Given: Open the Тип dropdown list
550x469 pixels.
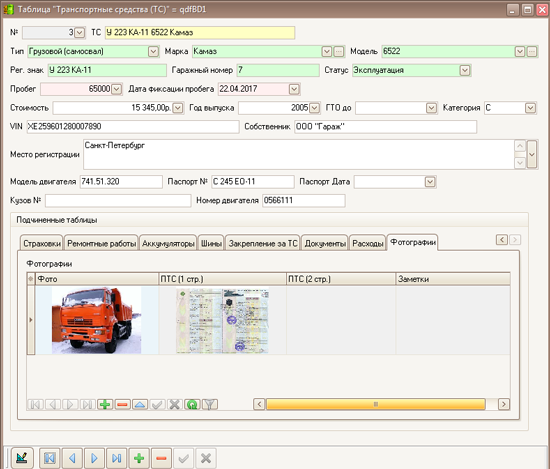Looking at the screenshot, I should (153, 52).
